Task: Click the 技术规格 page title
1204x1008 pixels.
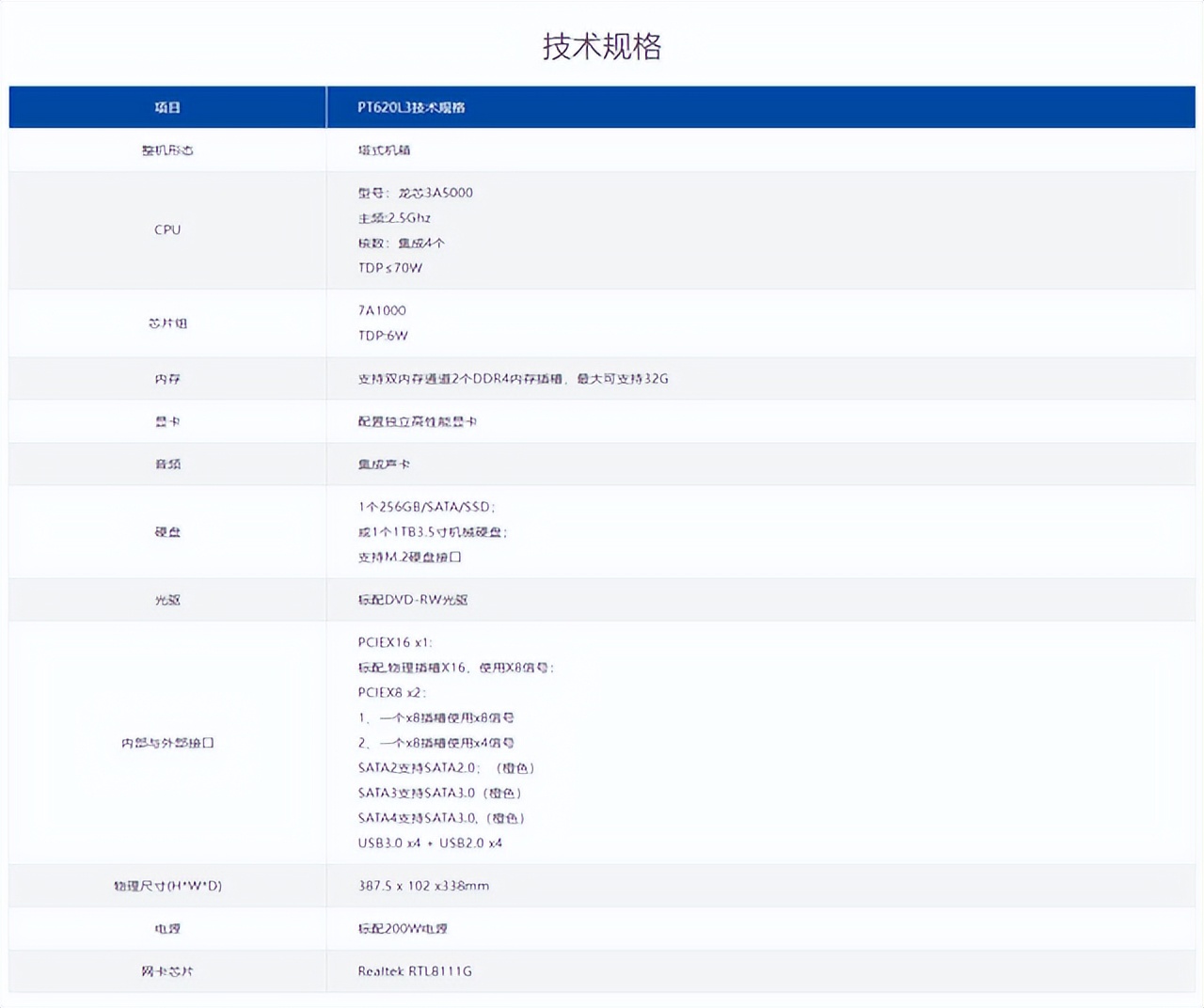Action: pyautogui.click(x=602, y=46)
